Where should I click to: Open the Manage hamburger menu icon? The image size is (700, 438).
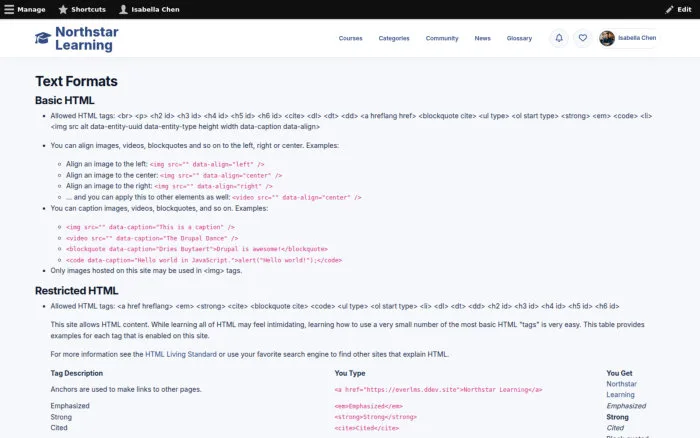coord(9,9)
